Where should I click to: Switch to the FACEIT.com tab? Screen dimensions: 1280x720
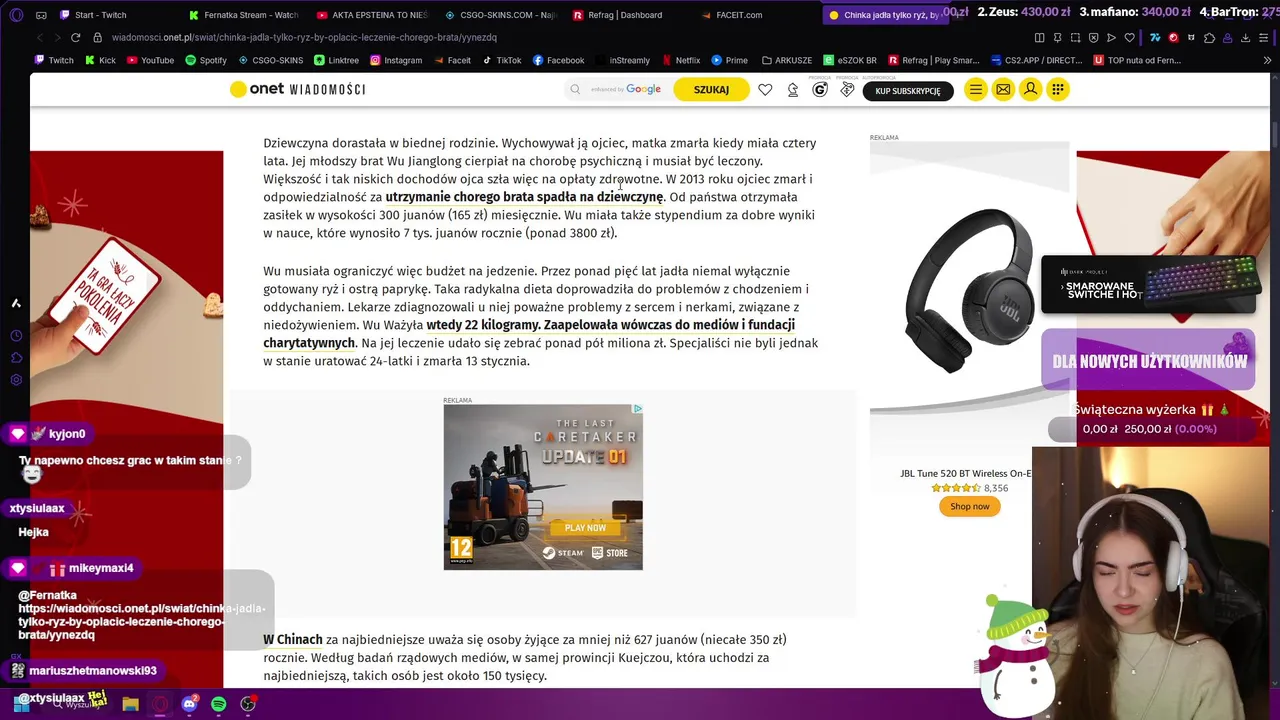755,15
